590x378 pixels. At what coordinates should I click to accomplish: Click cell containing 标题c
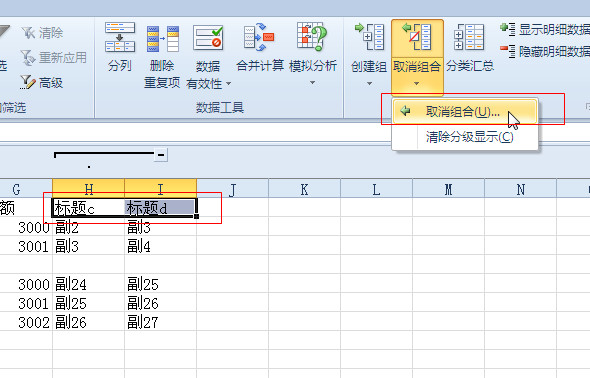point(88,208)
